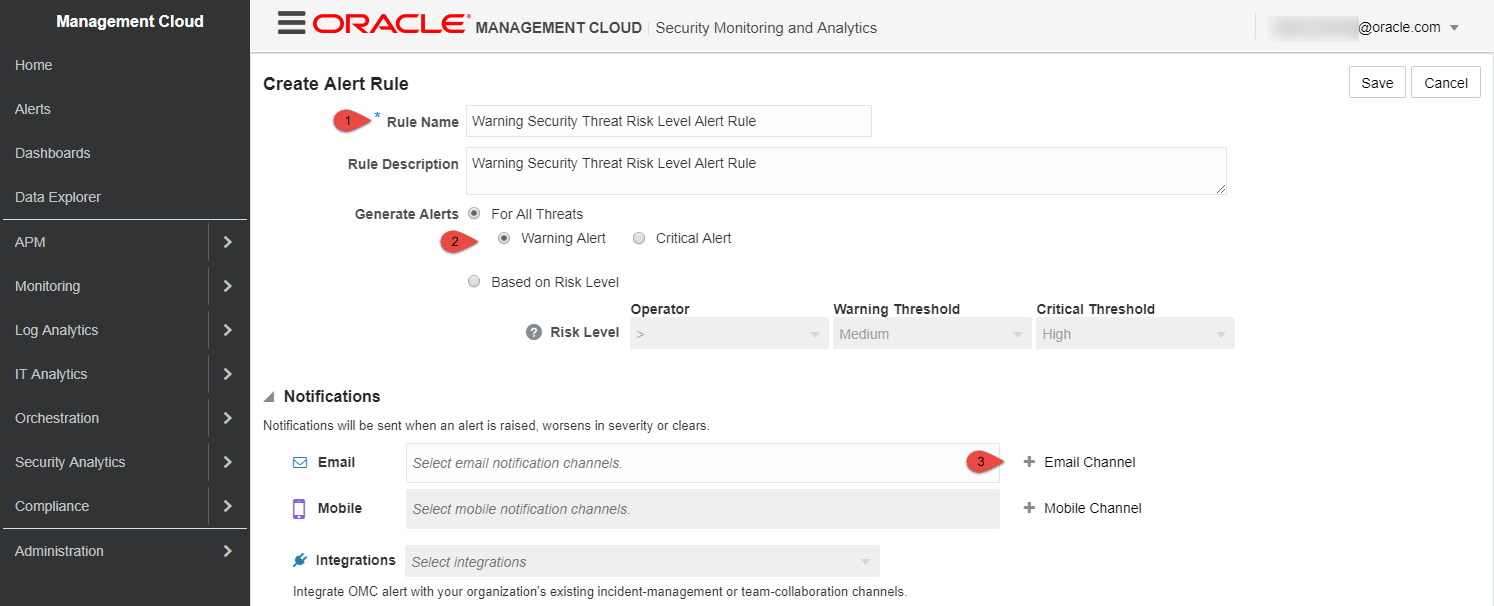Add a new Email Channel
The image size is (1494, 606).
point(1090,462)
